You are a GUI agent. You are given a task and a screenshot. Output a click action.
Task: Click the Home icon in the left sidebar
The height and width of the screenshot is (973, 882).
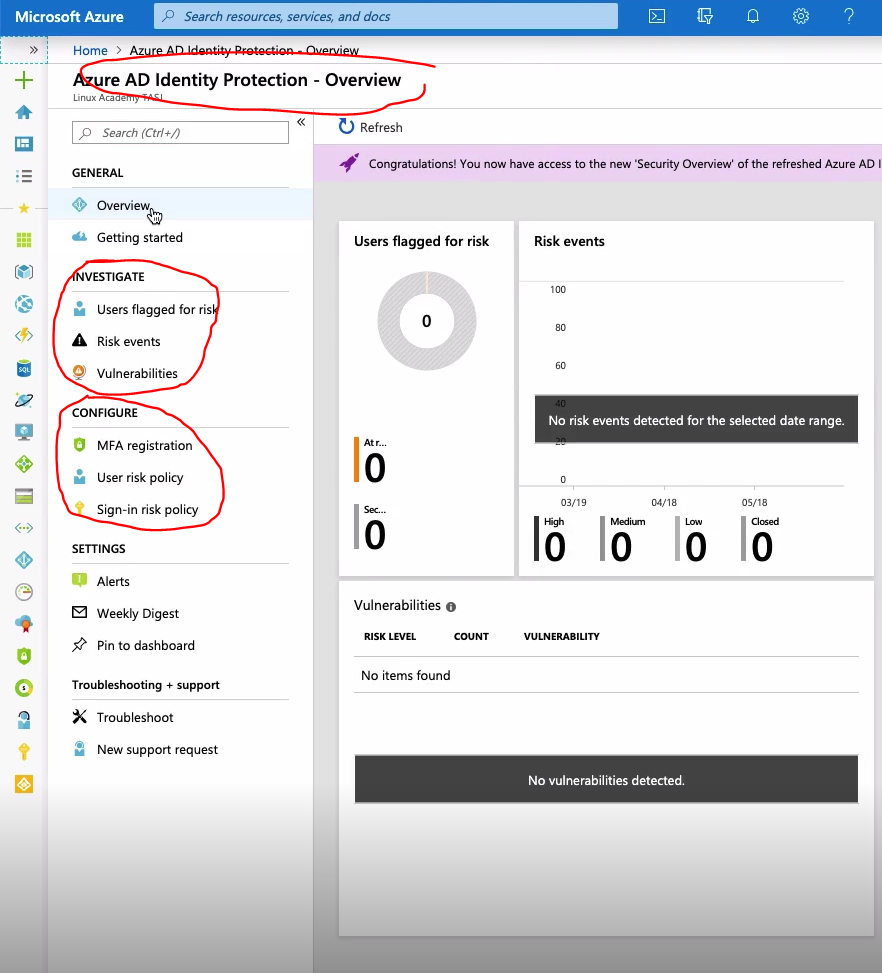[24, 112]
